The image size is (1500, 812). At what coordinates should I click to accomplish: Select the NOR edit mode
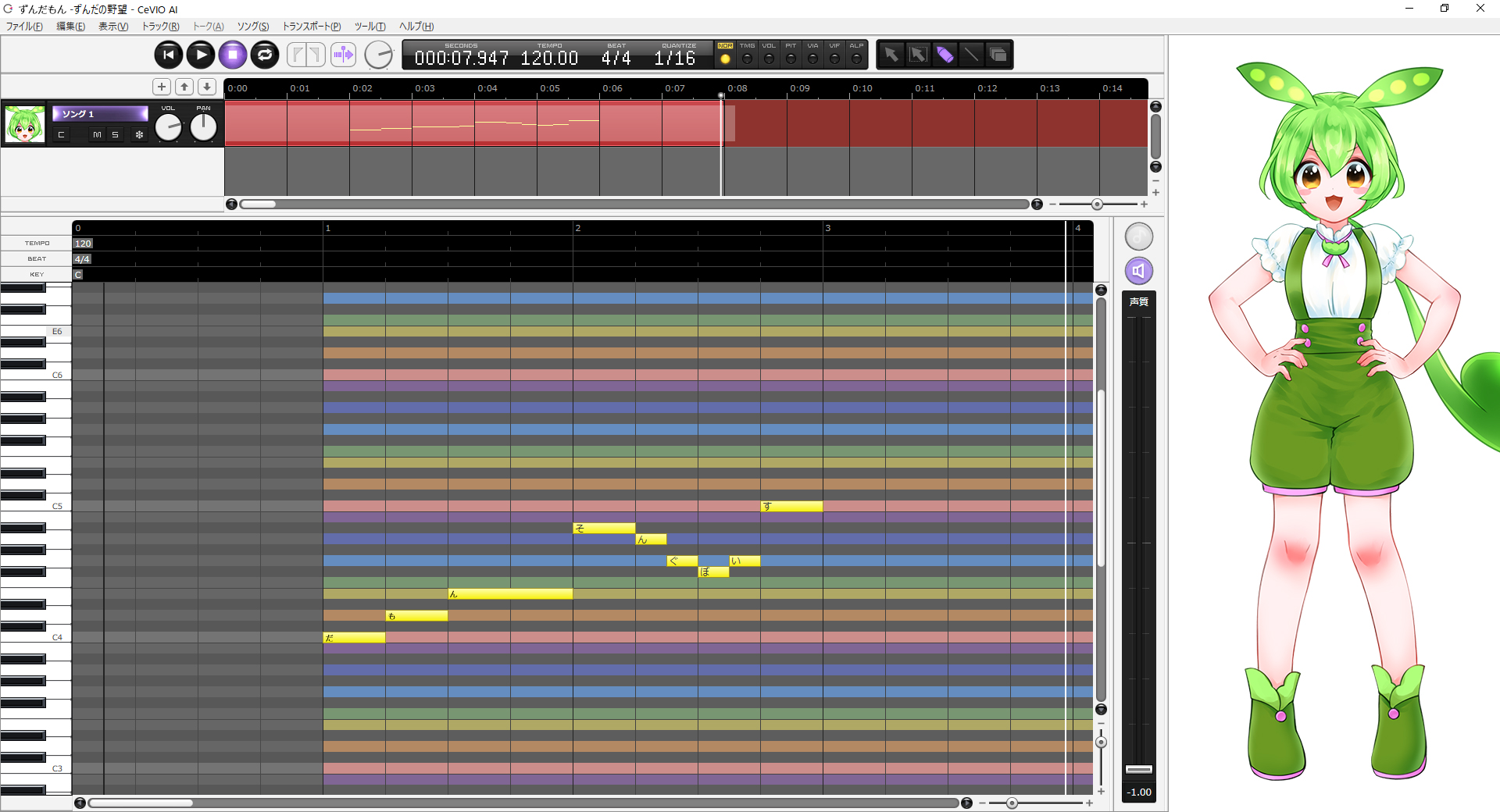(x=725, y=55)
